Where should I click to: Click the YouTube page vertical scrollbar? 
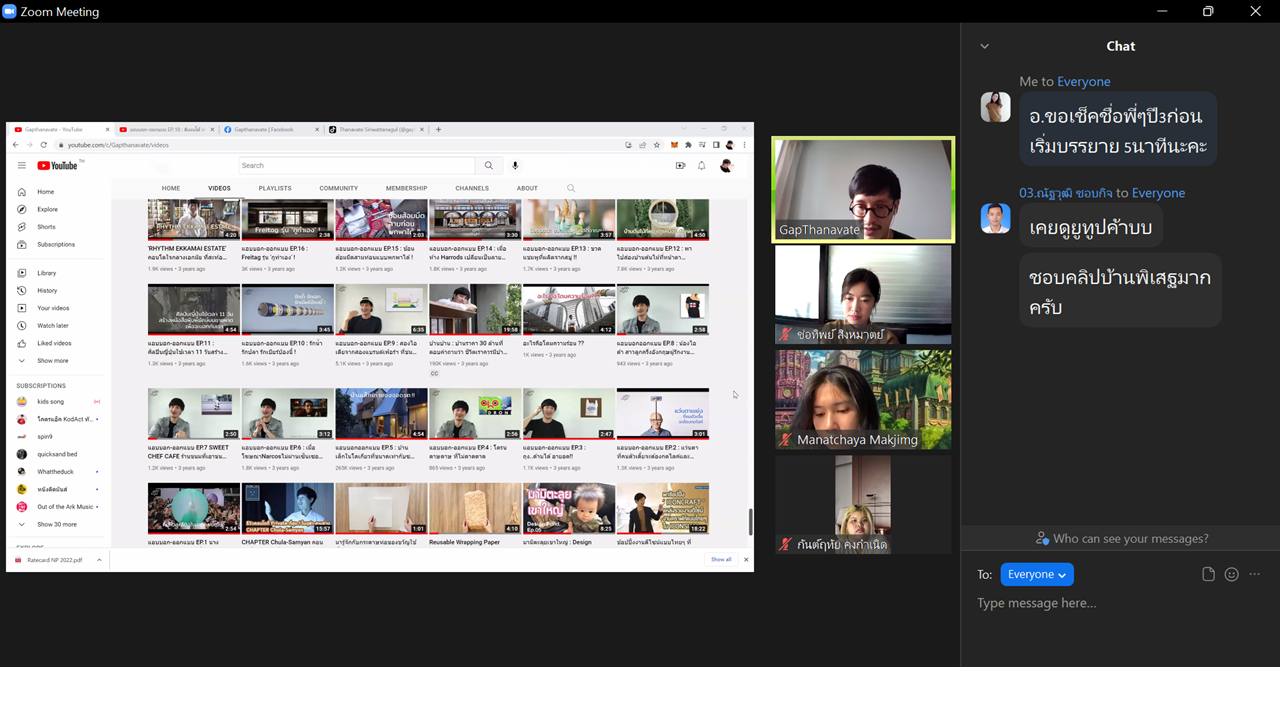(750, 521)
